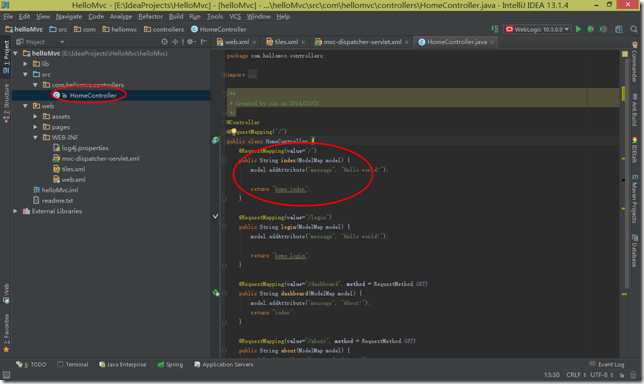This screenshot has height=384, width=644.
Task: Open Maven Projects tool window on right strip
Action: click(635, 199)
